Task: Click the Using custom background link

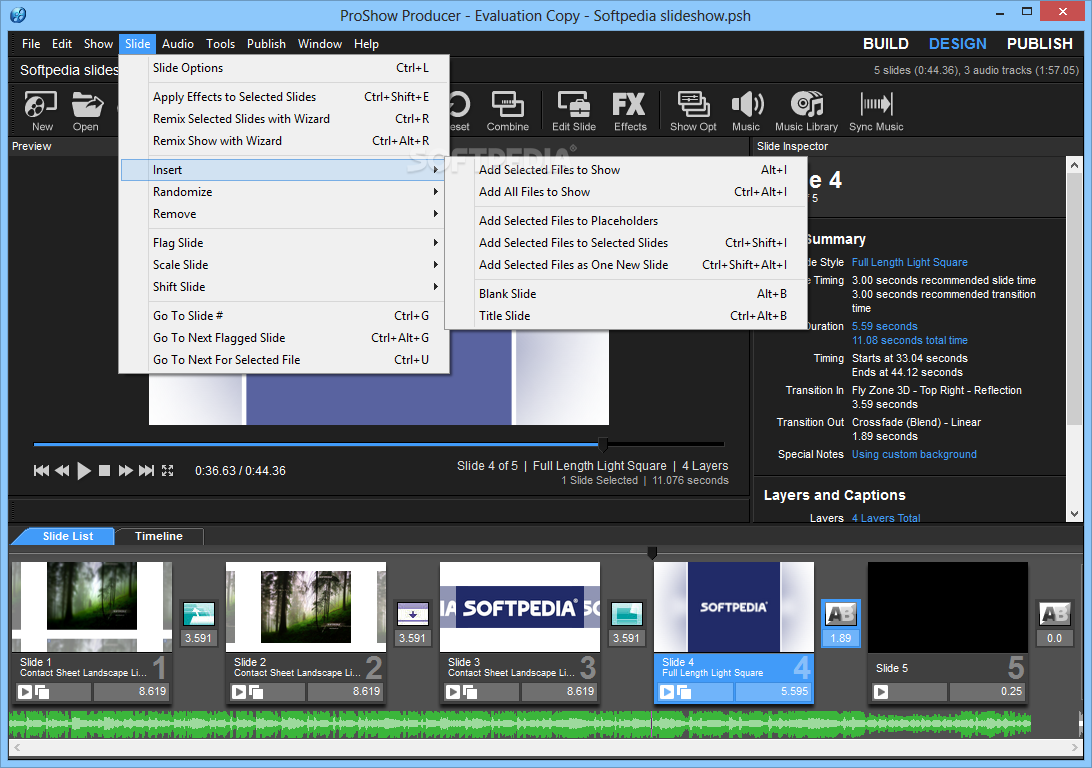Action: (914, 455)
